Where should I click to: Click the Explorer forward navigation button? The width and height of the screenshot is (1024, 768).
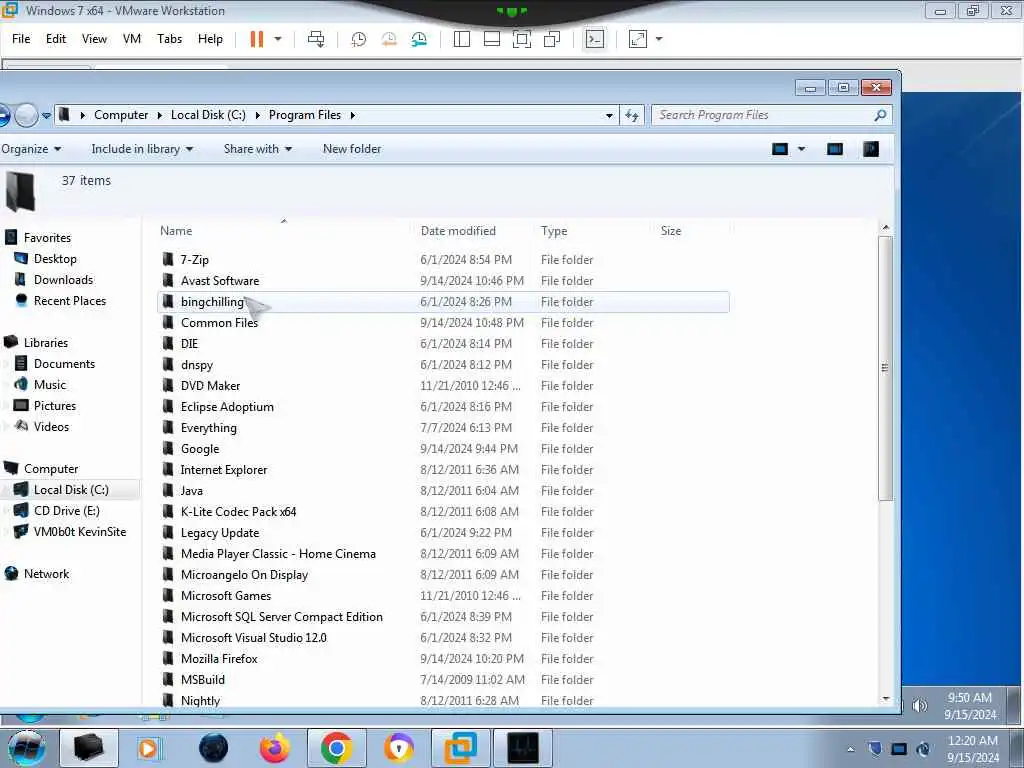tap(25, 116)
